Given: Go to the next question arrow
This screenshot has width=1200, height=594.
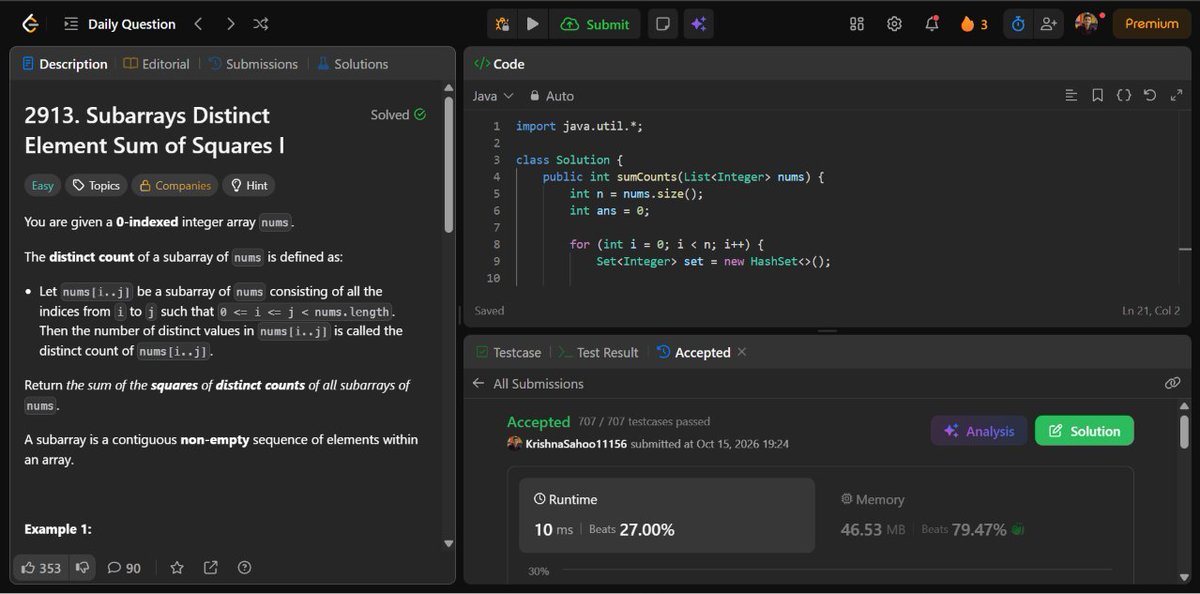Looking at the screenshot, I should click(x=230, y=24).
